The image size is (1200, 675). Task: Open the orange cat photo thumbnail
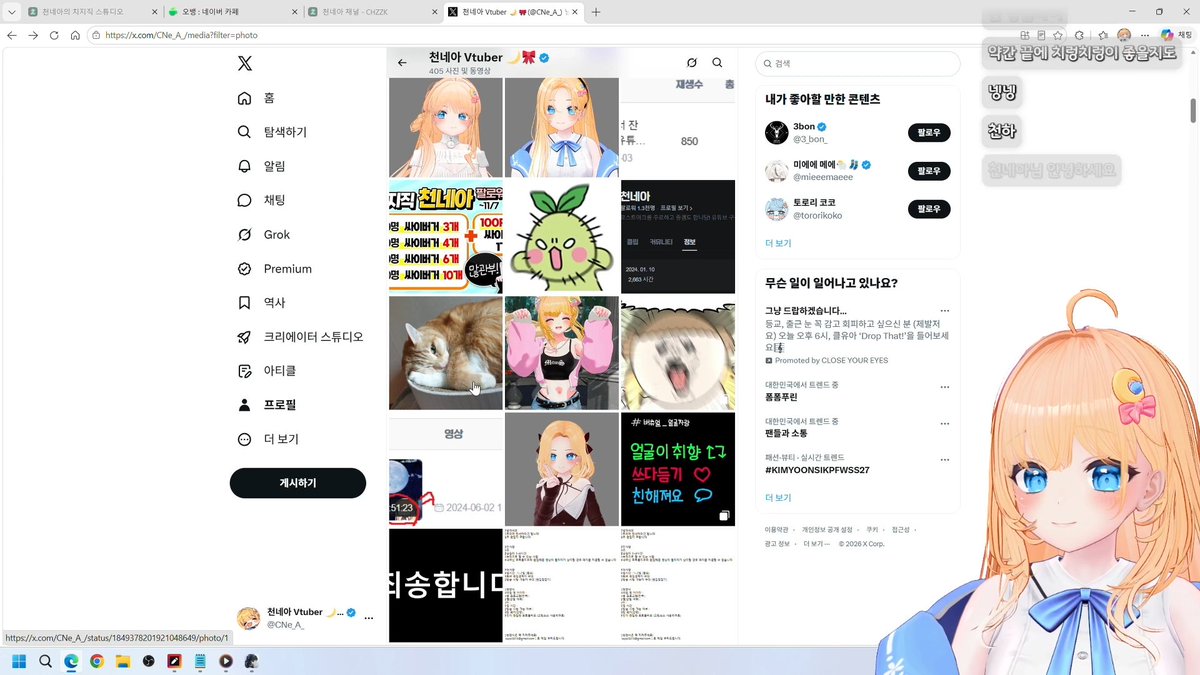tap(446, 353)
